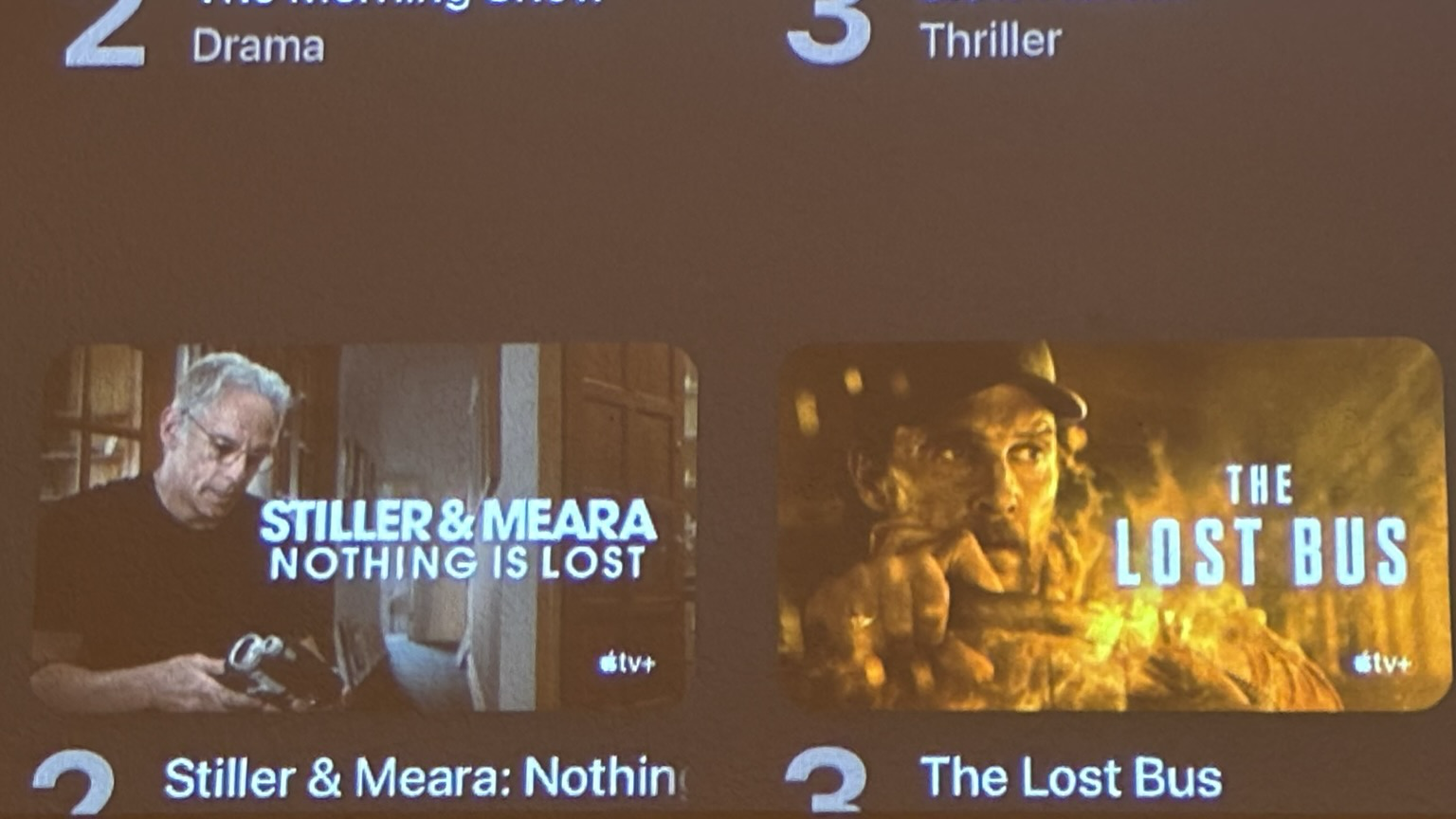The image size is (1456, 819).
Task: Click THE LOST BUS title logo on artwork
Action: point(1261,526)
